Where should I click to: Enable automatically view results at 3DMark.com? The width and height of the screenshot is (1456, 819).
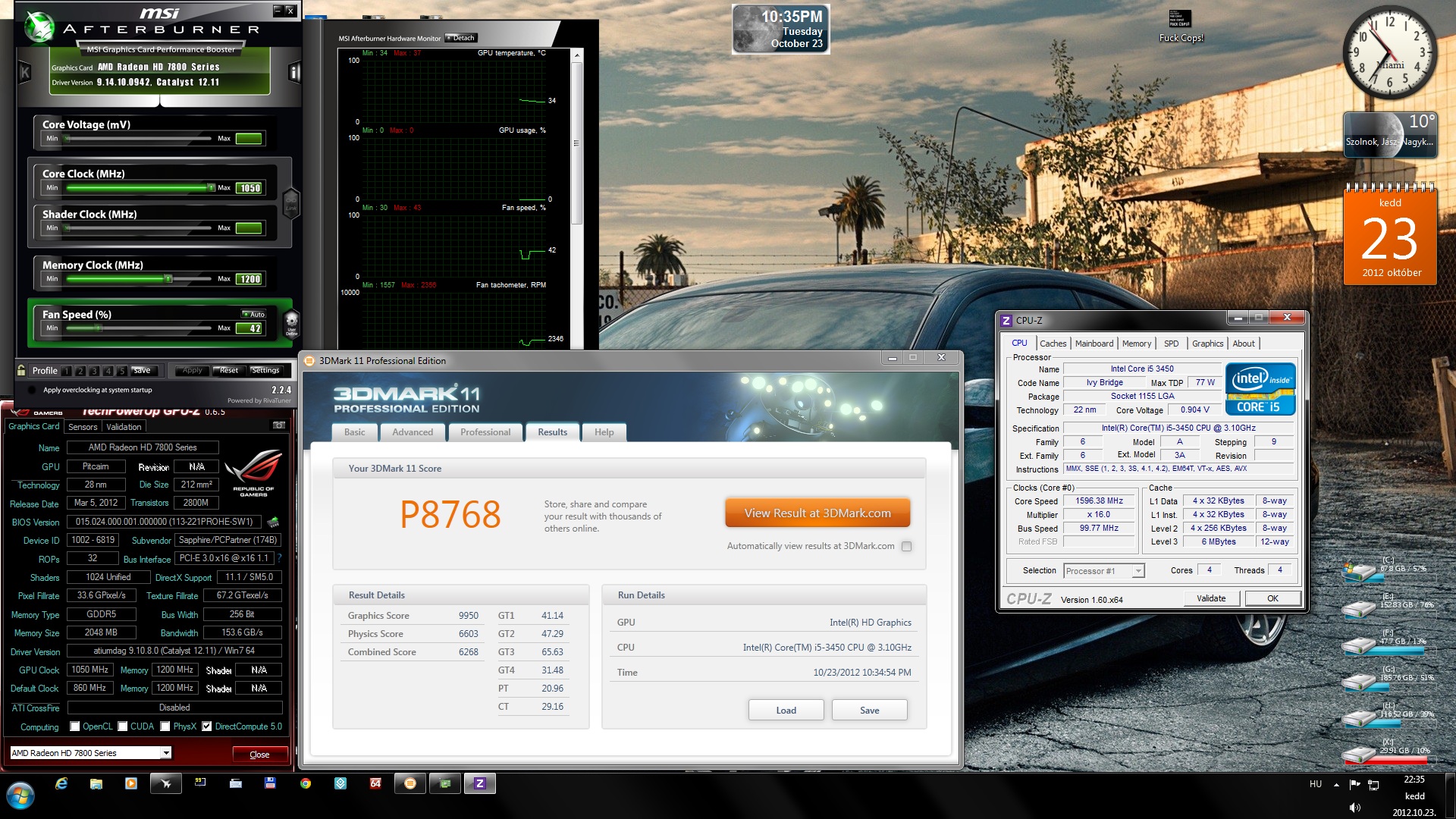coord(907,546)
